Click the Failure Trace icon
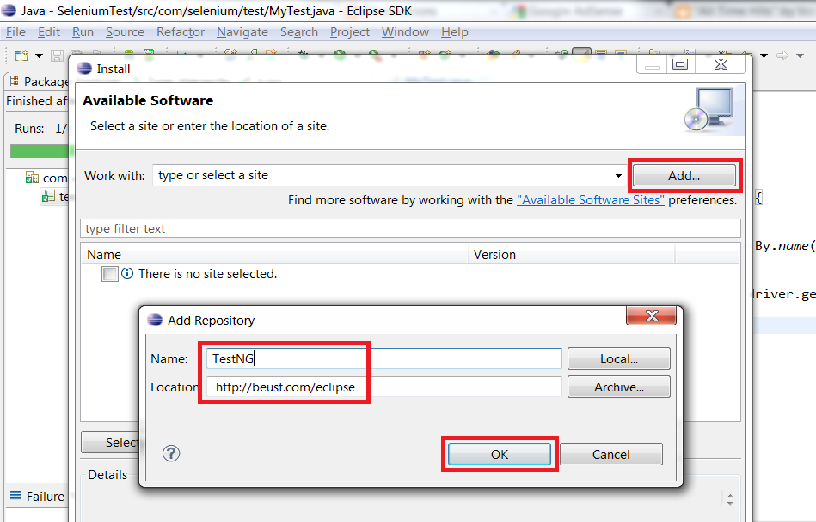The image size is (816, 522). point(16,495)
